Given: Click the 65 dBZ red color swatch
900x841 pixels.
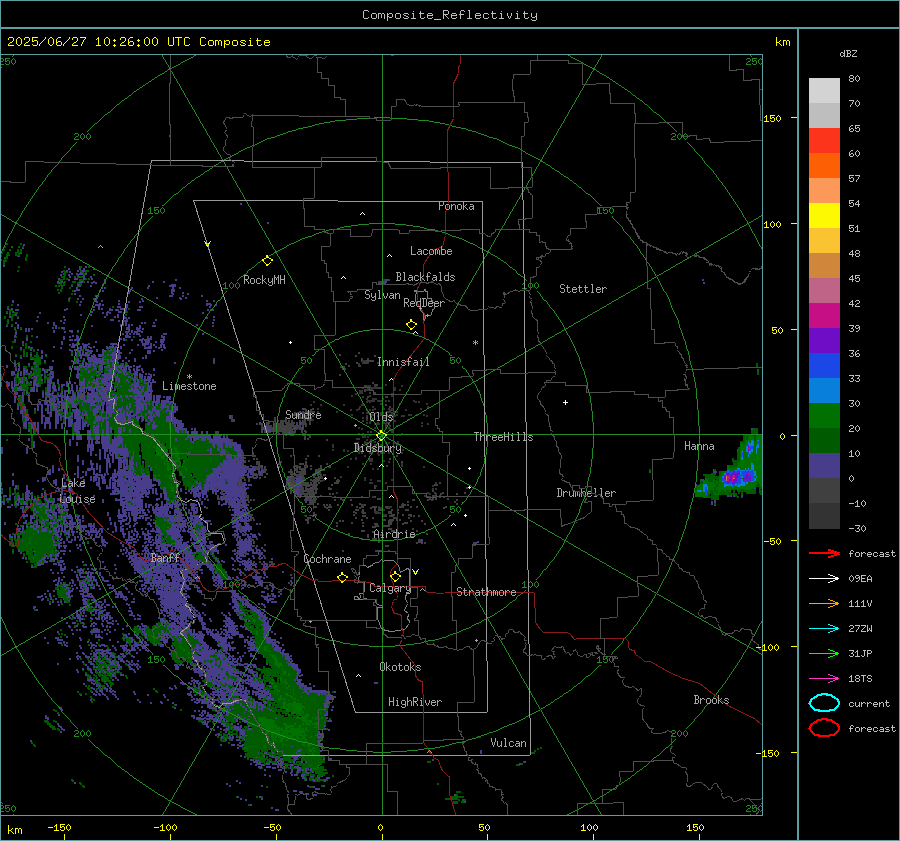Looking at the screenshot, I should 824,140.
